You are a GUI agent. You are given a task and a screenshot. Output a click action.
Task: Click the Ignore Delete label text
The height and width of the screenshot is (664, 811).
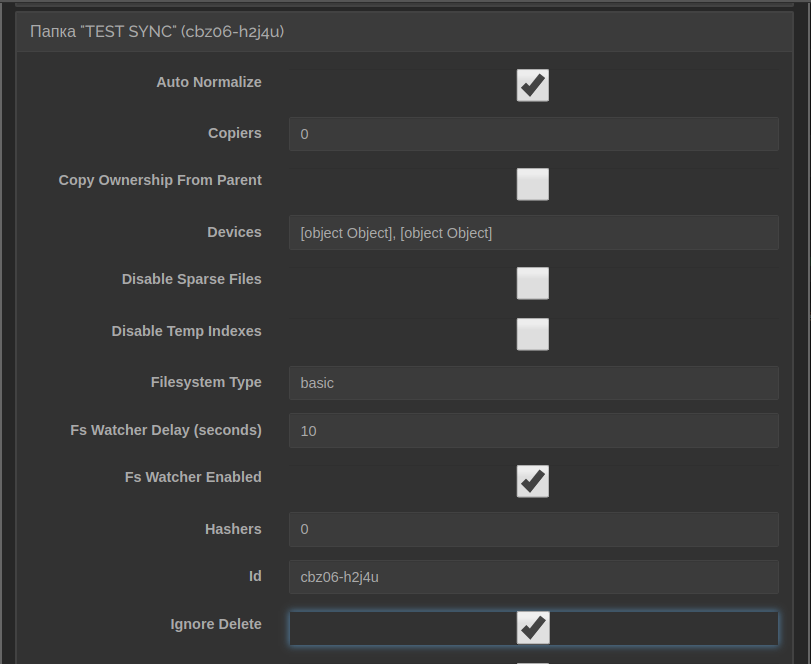tap(216, 624)
